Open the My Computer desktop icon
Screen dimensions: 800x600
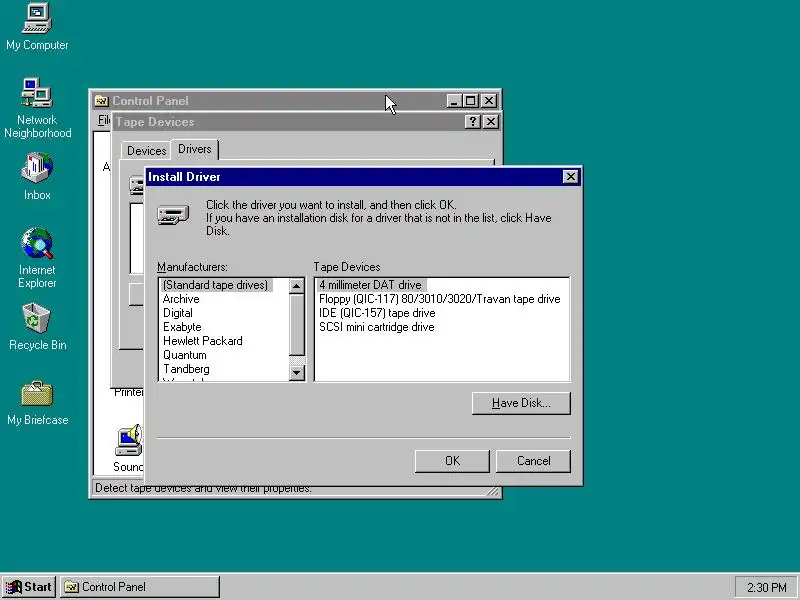(x=37, y=27)
